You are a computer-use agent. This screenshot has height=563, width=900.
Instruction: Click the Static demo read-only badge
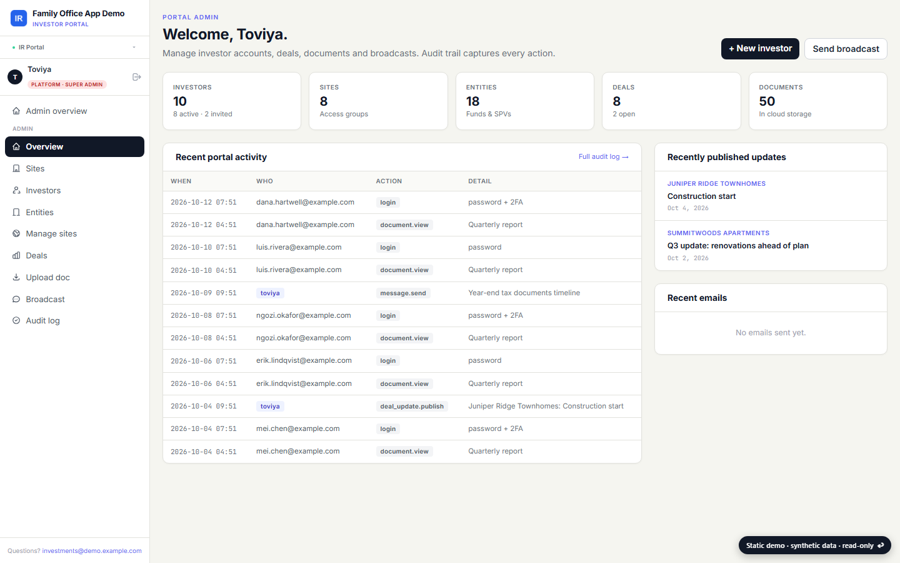coord(814,545)
